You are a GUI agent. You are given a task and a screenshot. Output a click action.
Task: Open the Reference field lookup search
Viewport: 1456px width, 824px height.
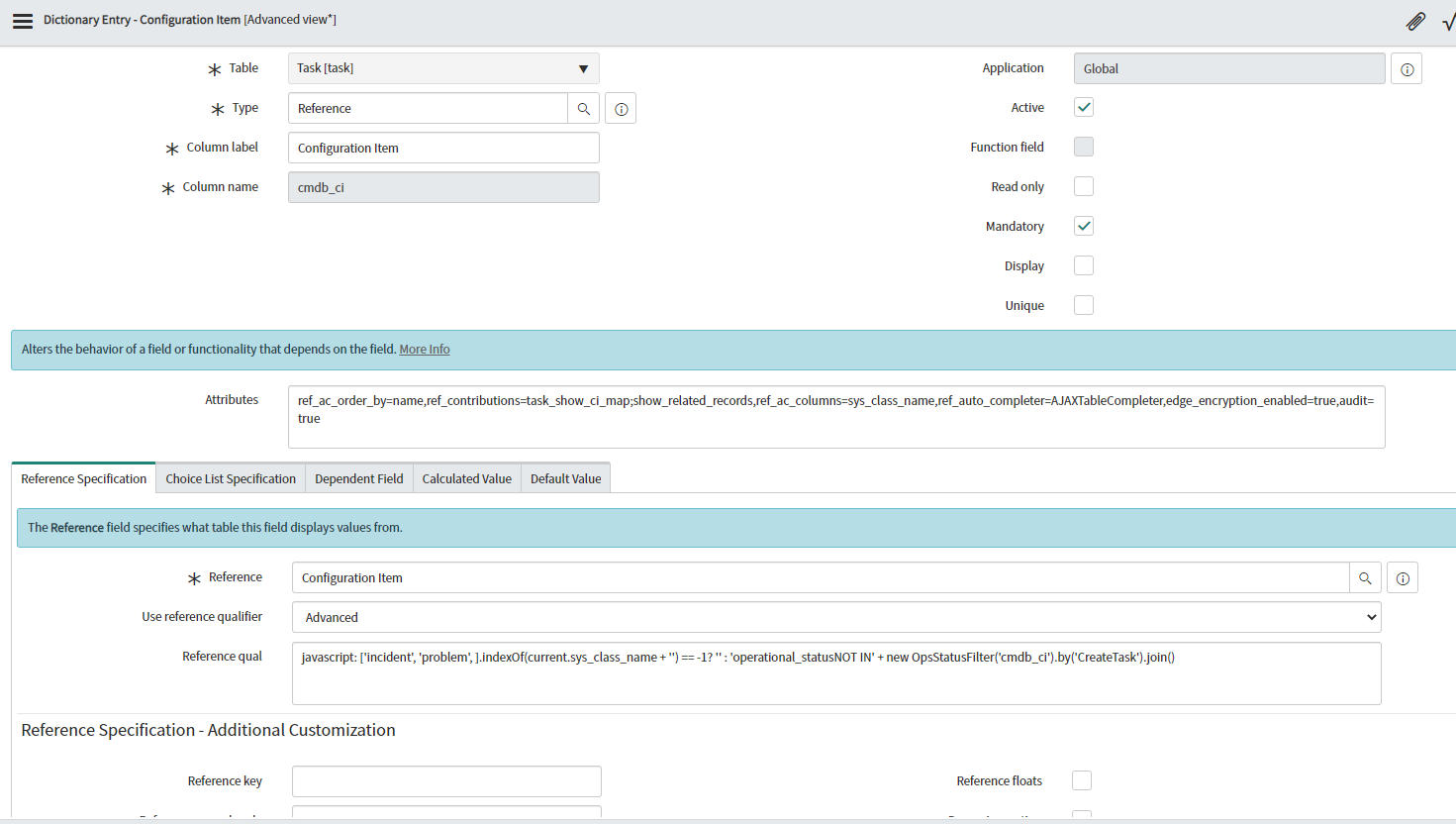pos(1365,577)
